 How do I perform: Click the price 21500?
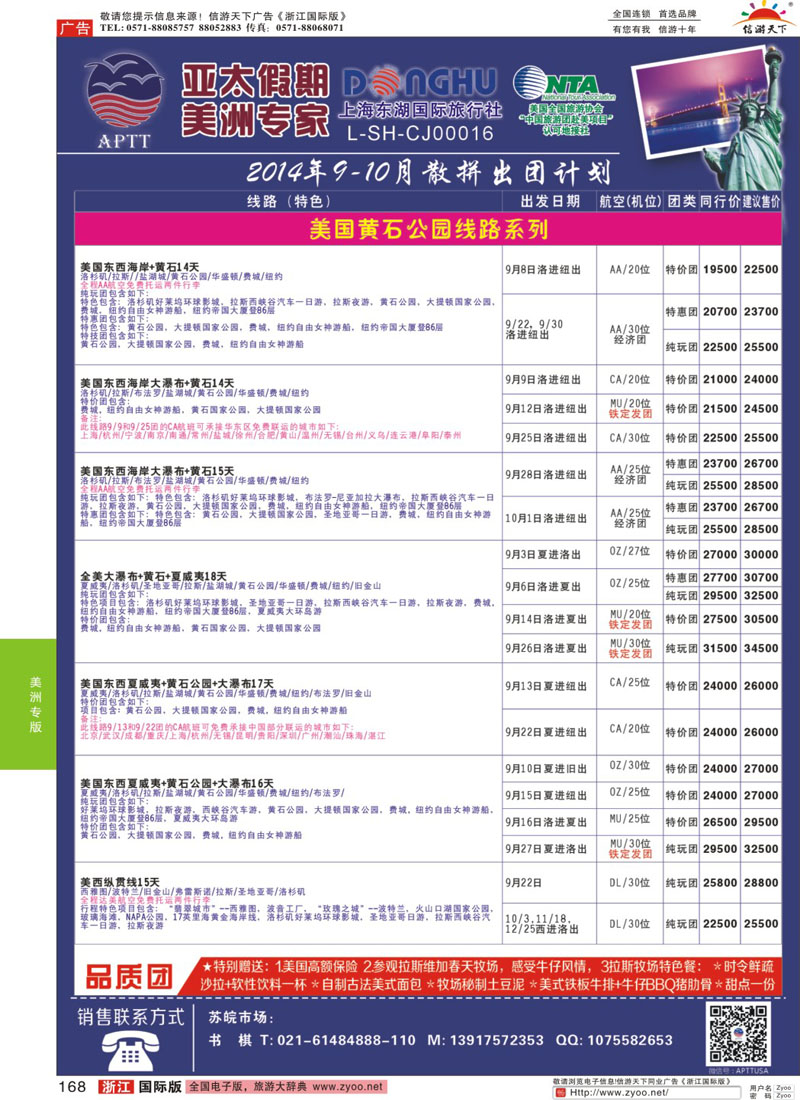[x=720, y=409]
